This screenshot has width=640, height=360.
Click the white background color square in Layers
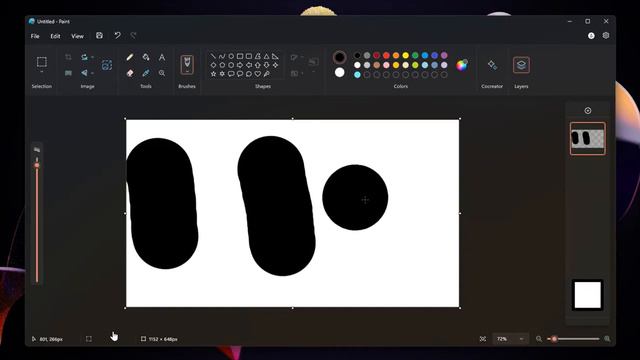tap(588, 295)
